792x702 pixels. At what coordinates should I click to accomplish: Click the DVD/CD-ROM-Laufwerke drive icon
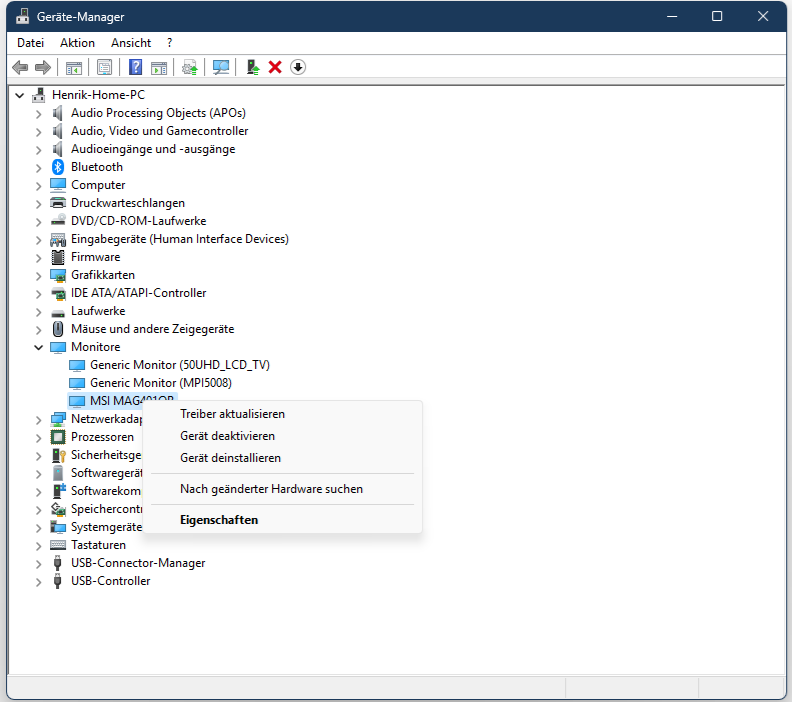point(58,221)
